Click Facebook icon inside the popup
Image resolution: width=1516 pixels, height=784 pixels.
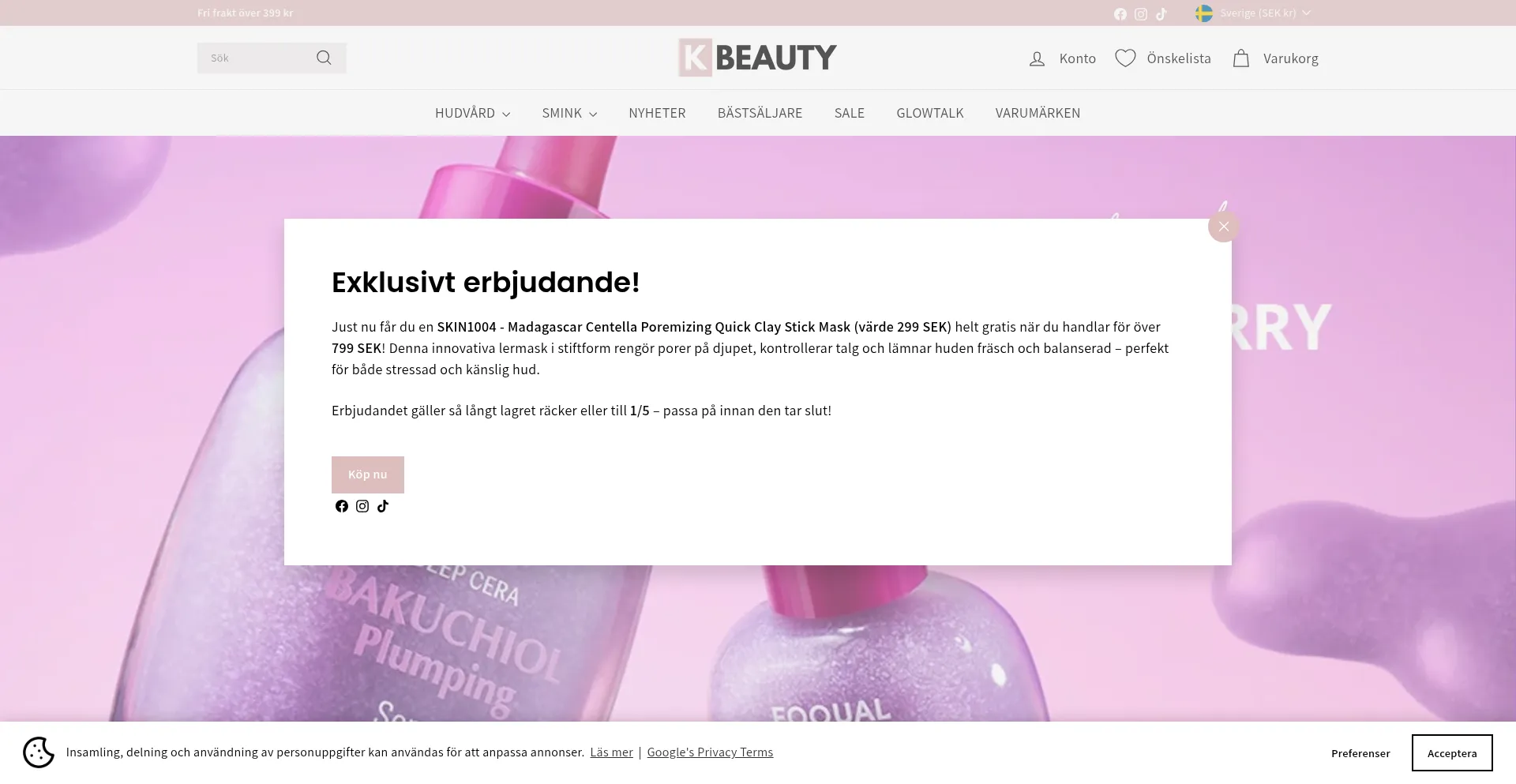click(342, 506)
